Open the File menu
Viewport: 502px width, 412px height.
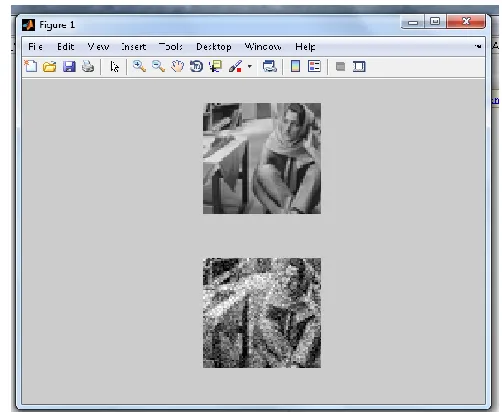(x=35, y=47)
